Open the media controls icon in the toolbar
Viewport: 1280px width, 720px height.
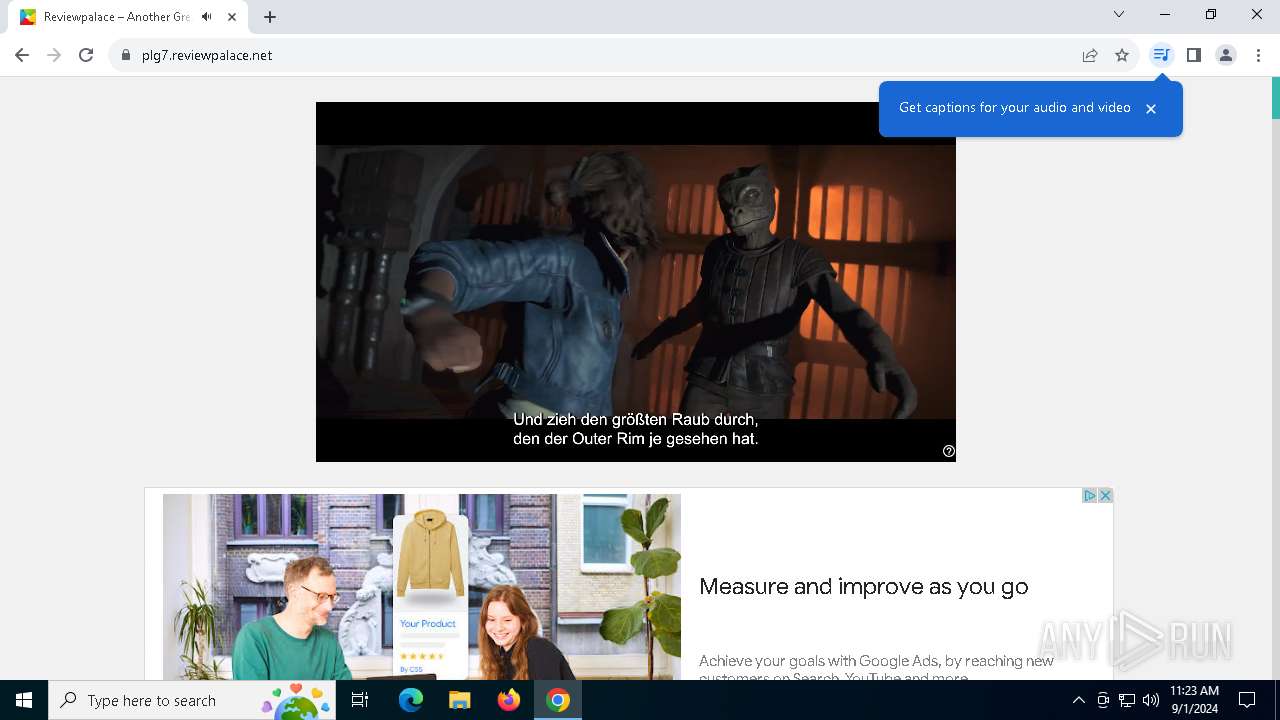(1161, 55)
